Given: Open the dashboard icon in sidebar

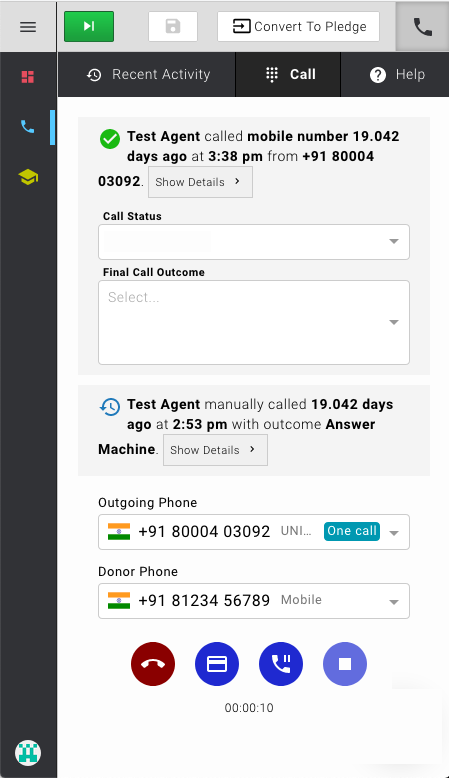Looking at the screenshot, I should coord(28,77).
